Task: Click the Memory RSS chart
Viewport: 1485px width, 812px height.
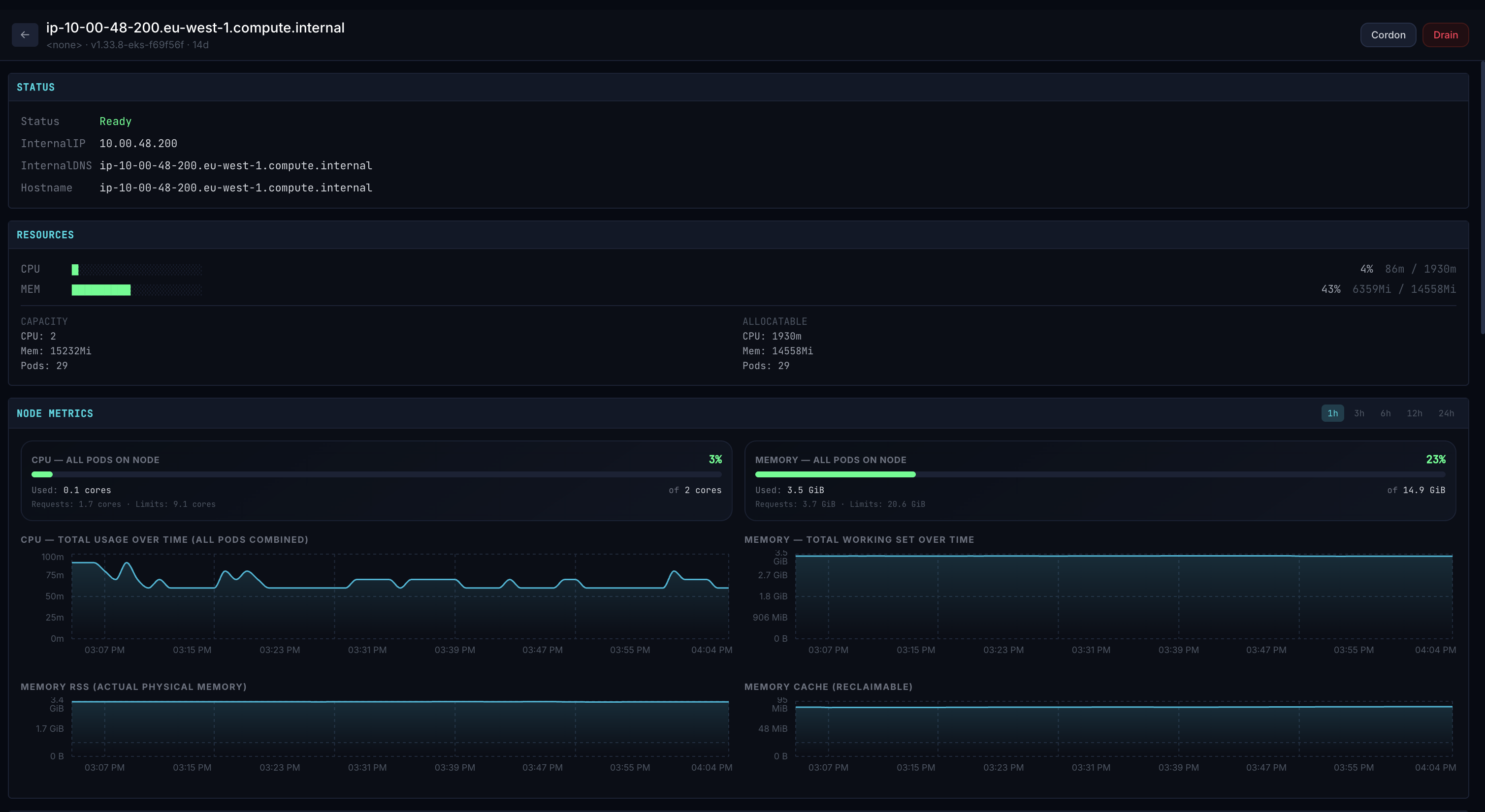Action: tap(399, 728)
